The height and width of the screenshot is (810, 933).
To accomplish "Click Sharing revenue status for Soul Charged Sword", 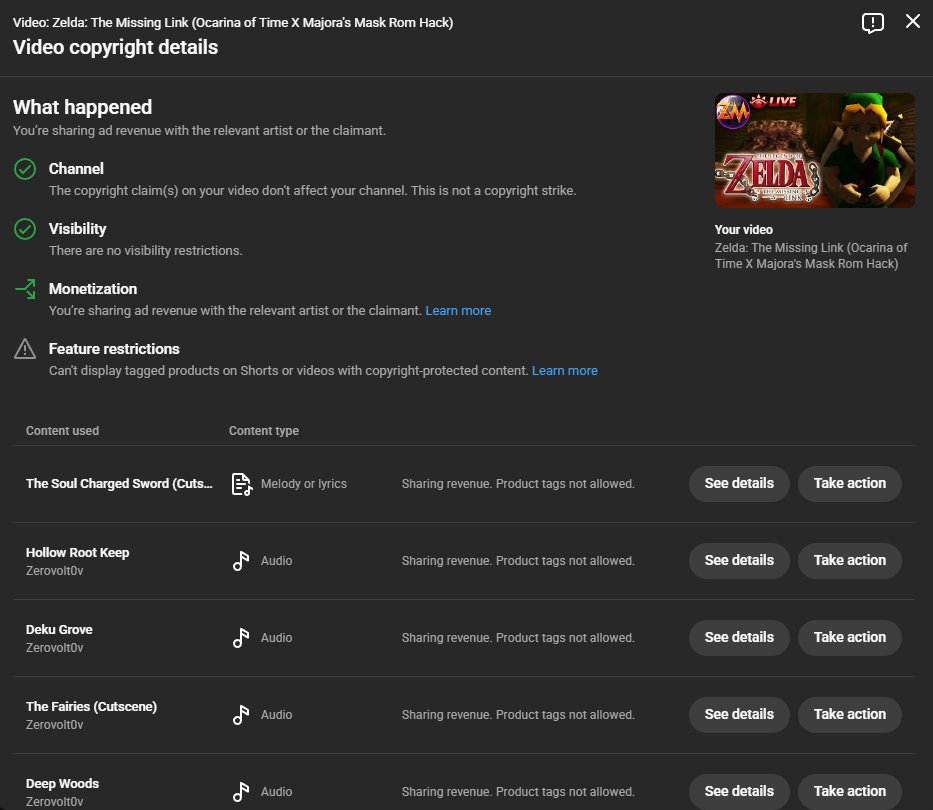I will pos(518,484).
